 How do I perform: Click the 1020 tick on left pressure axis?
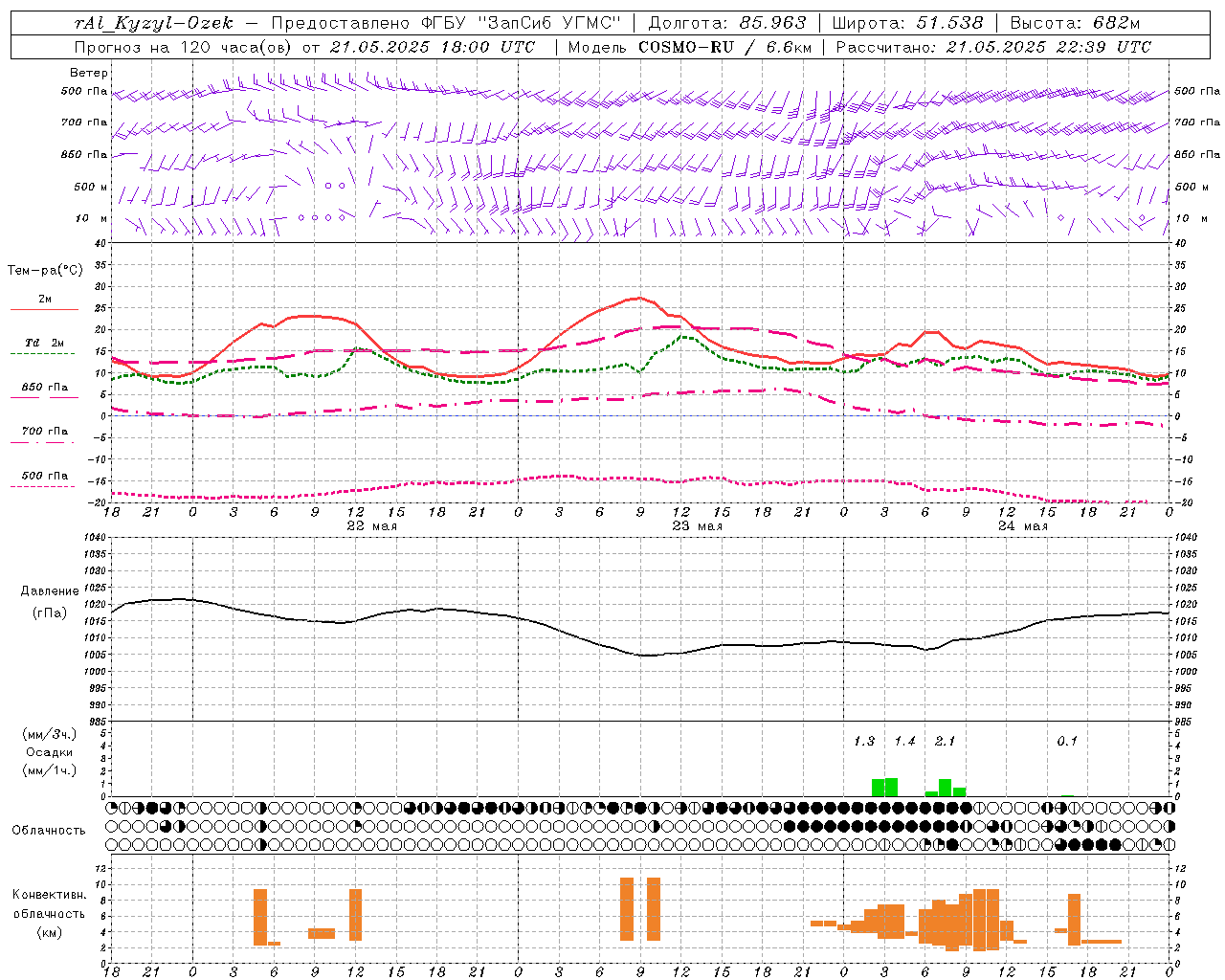coord(95,604)
